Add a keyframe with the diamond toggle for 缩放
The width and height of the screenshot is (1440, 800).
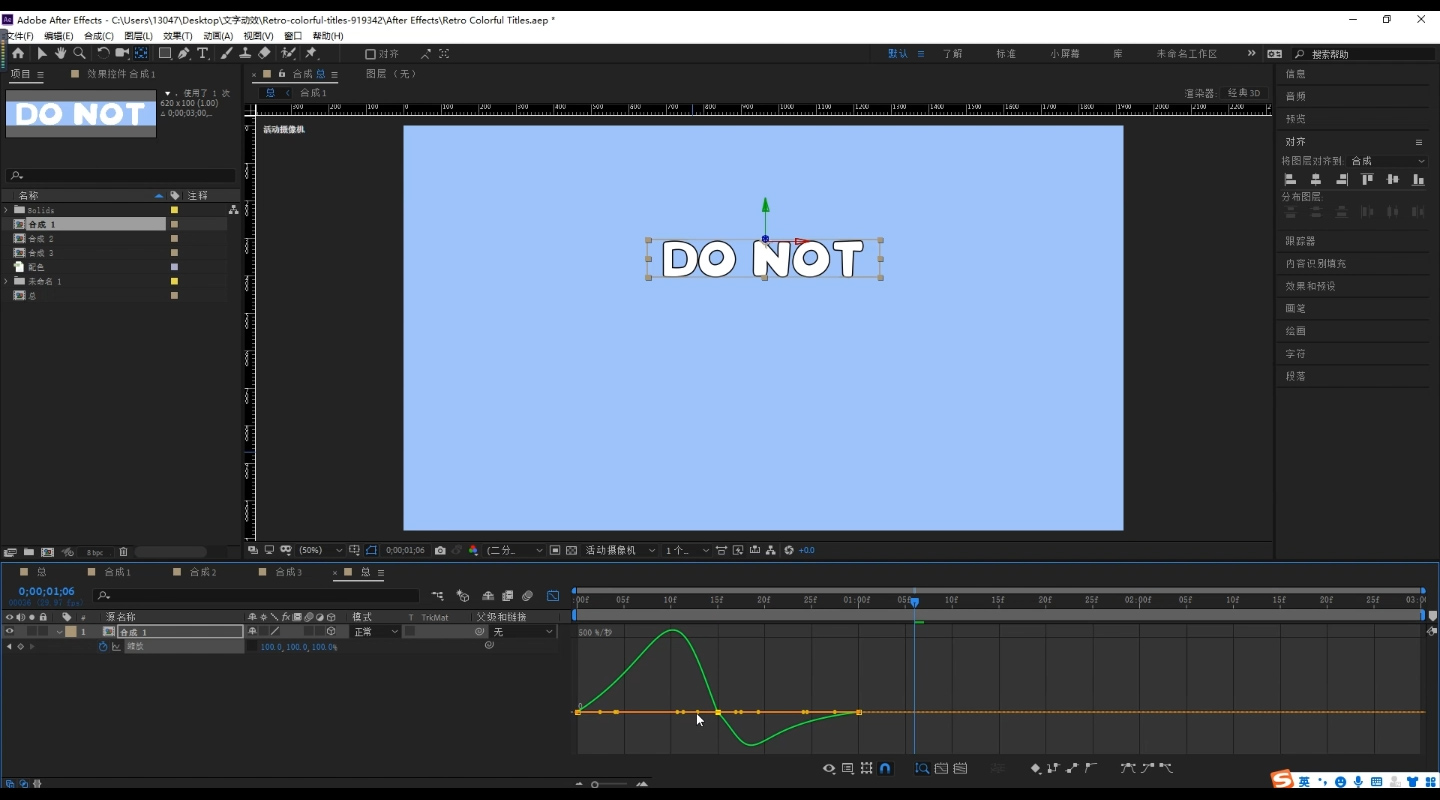[20, 647]
